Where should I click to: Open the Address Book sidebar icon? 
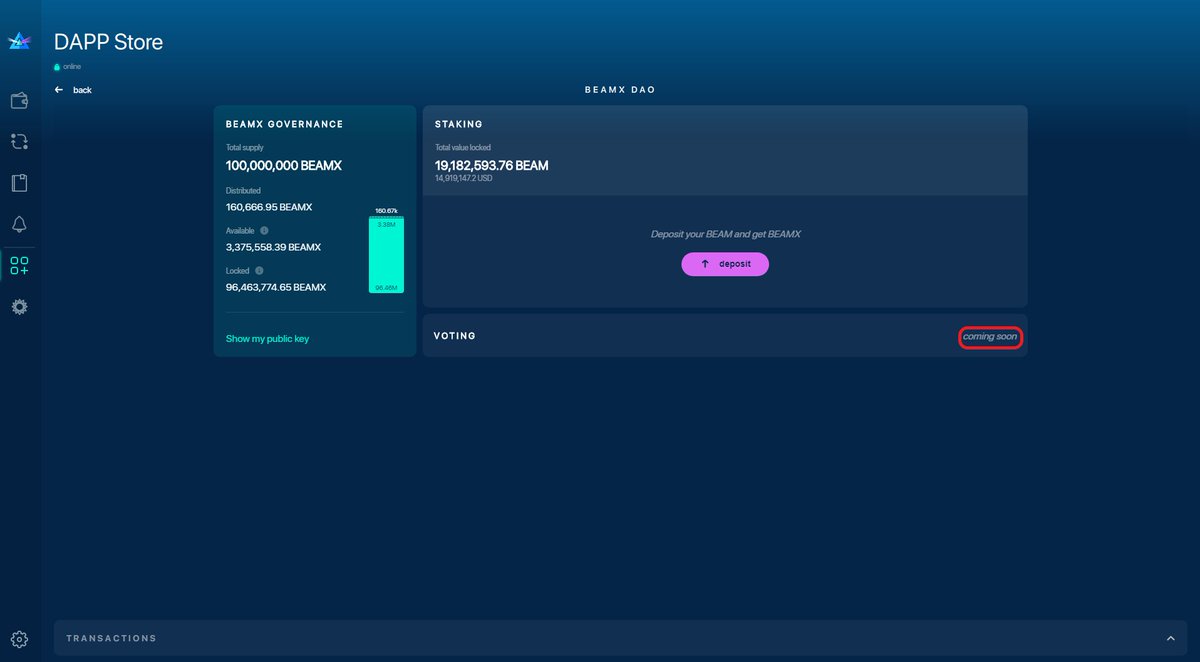click(x=19, y=183)
